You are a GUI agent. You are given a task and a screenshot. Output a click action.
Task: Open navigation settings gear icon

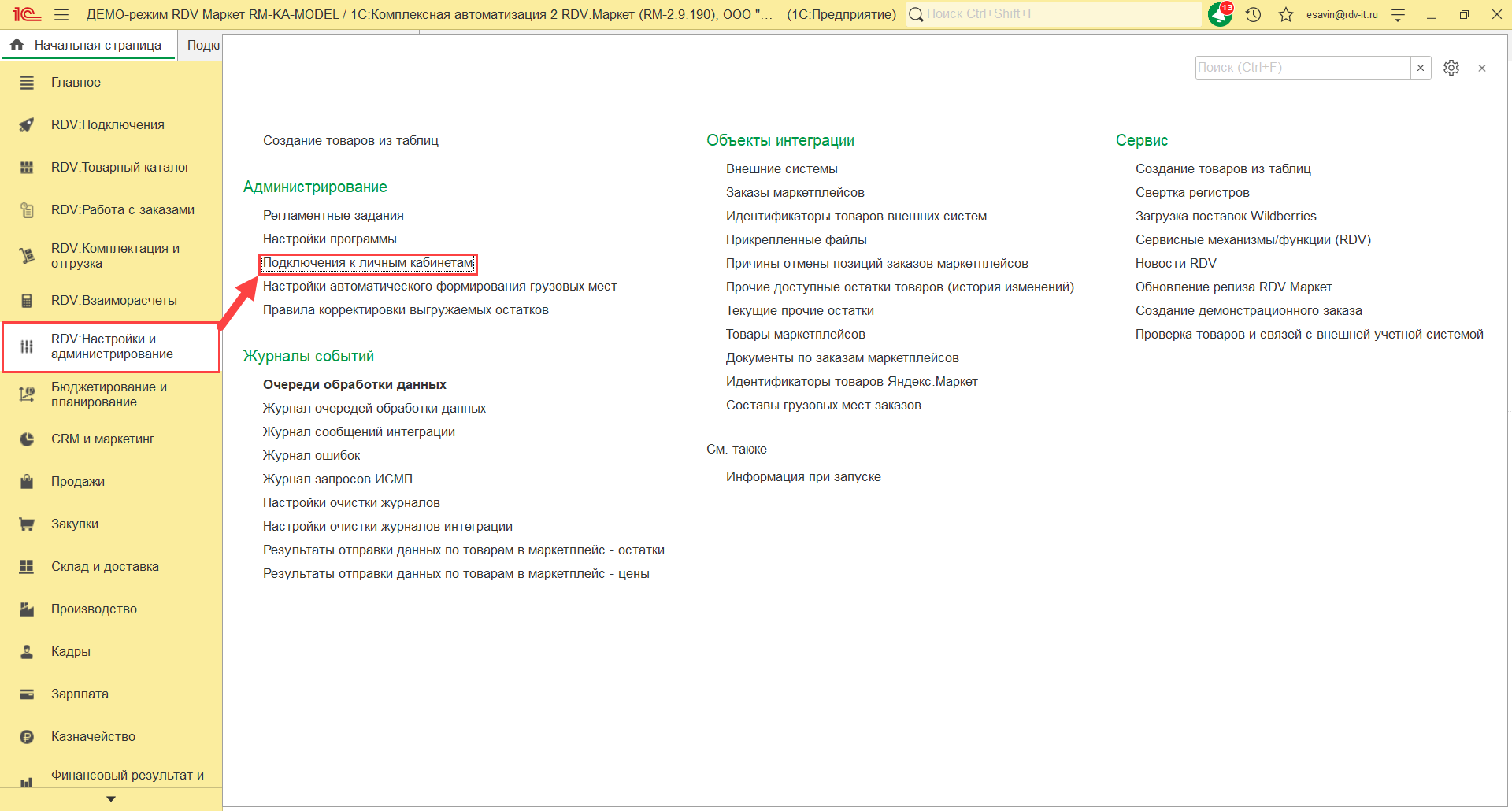pyautogui.click(x=1451, y=68)
